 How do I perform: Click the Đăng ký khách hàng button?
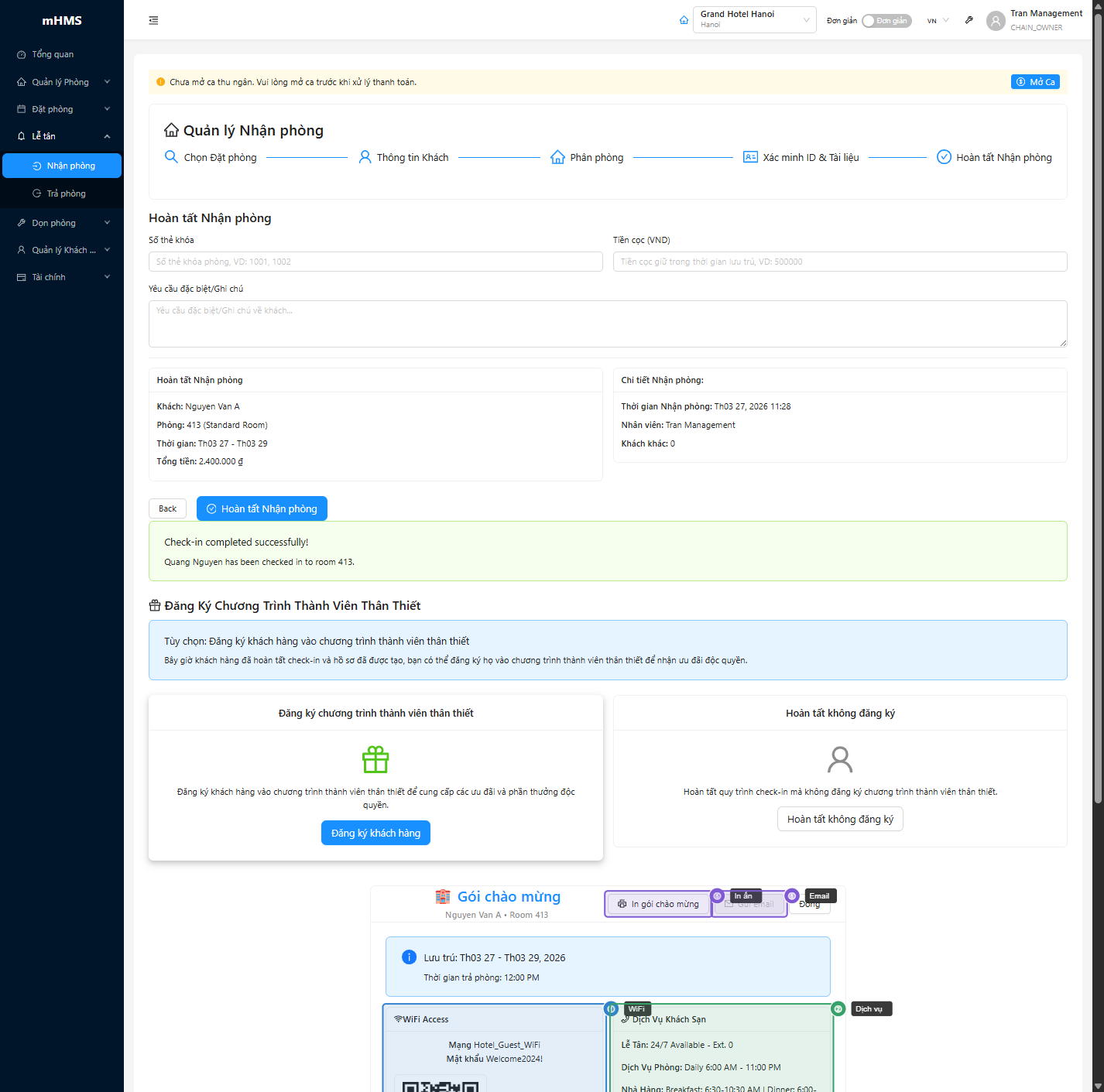click(375, 833)
